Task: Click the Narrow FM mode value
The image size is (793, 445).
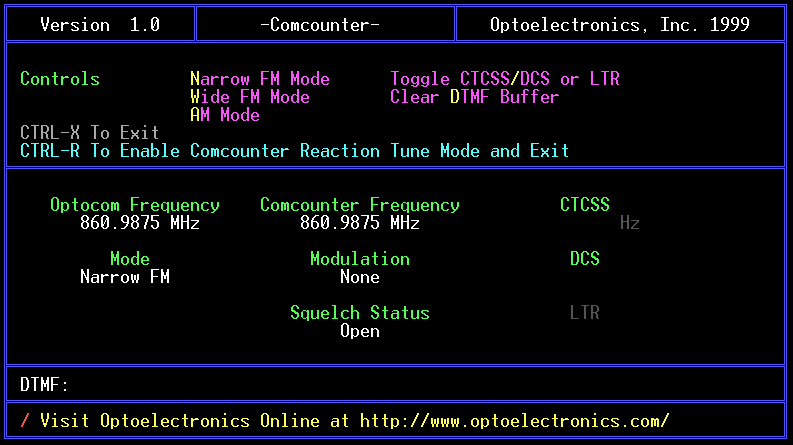Action: [124, 277]
